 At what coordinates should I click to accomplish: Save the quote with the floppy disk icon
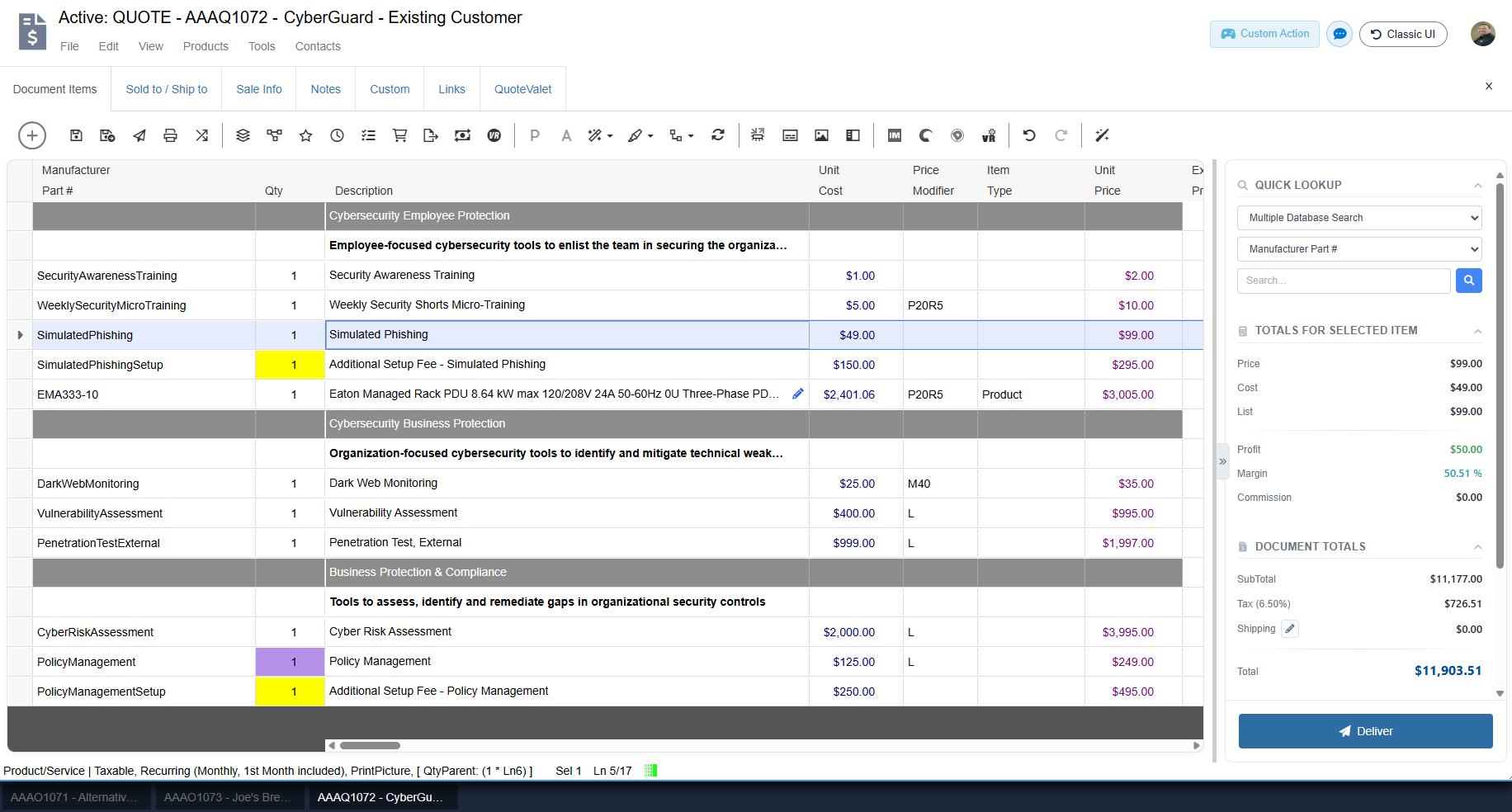76,135
